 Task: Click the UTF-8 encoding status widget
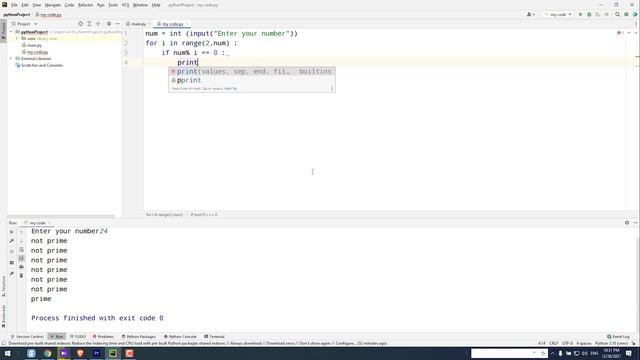tap(567, 343)
